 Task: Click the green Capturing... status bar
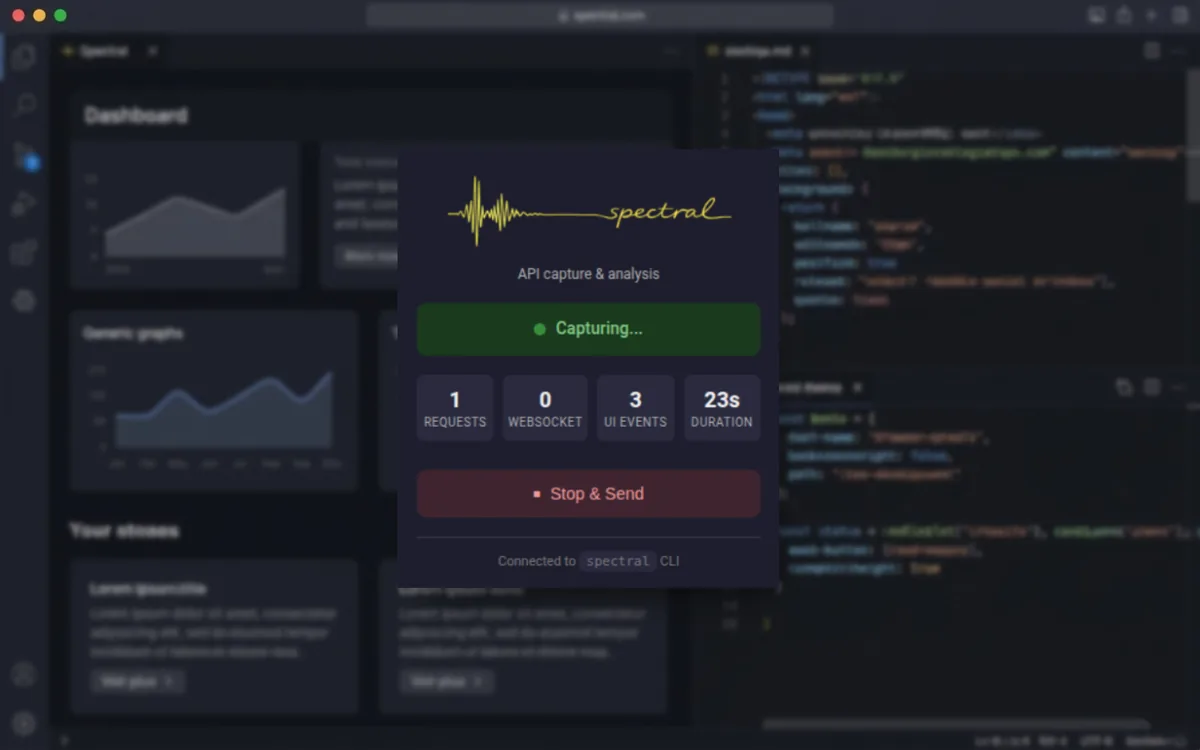click(x=589, y=329)
